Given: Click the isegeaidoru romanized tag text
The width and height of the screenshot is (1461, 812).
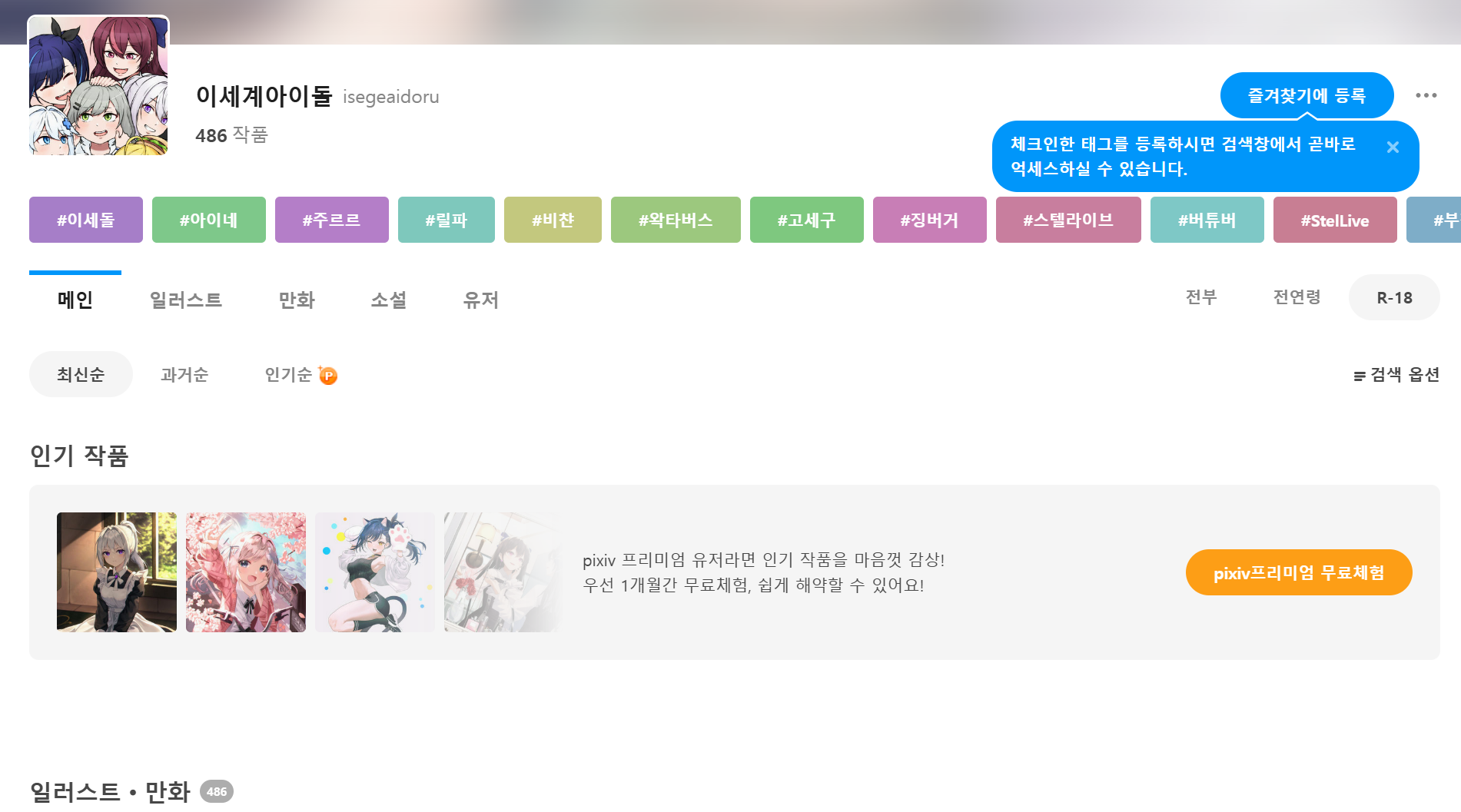Looking at the screenshot, I should coord(391,97).
